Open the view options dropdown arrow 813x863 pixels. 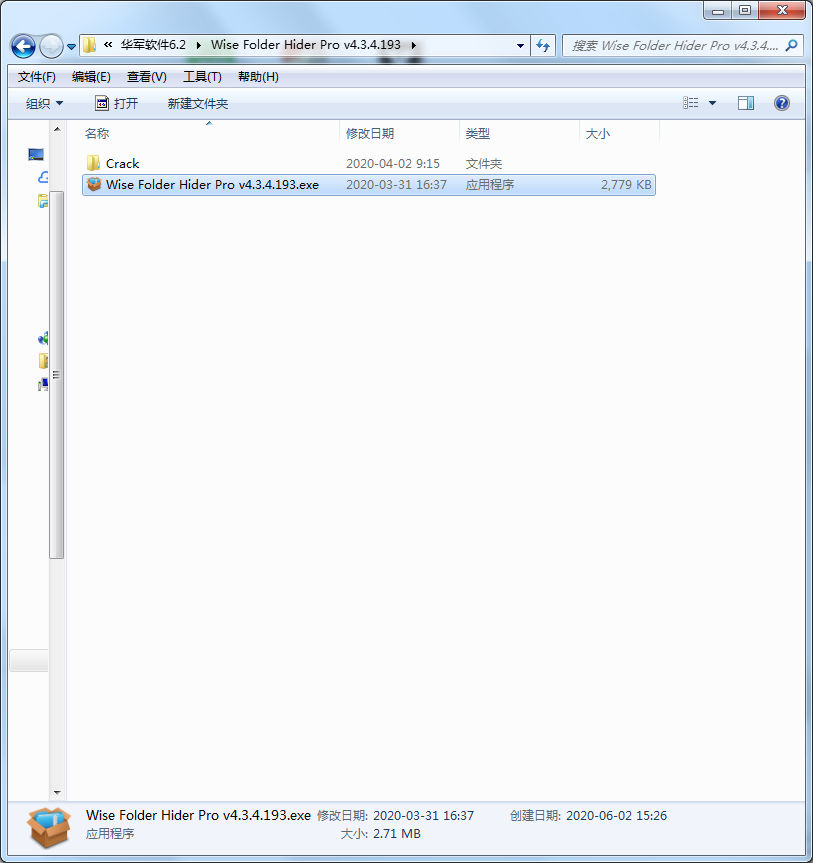[x=712, y=103]
